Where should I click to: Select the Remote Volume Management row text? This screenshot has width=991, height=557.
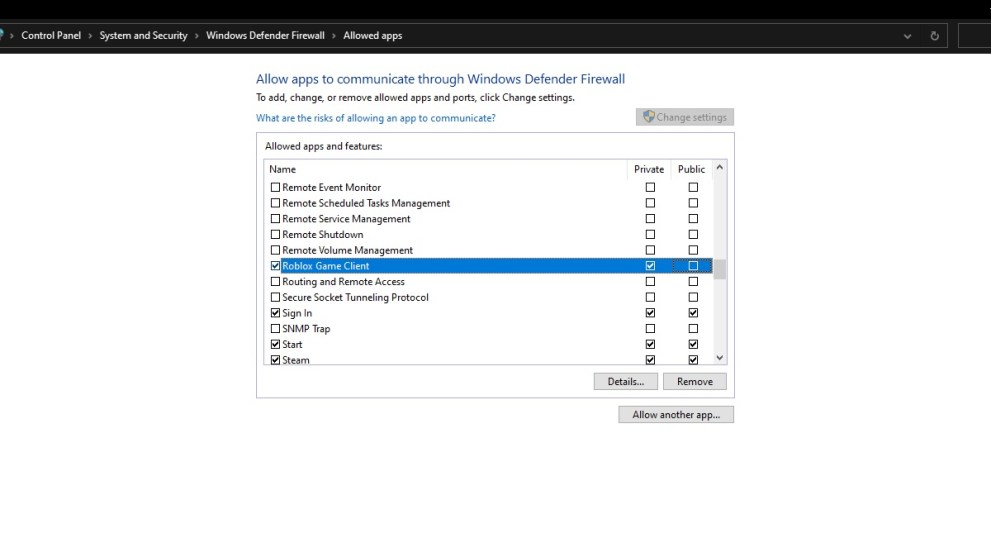pos(347,250)
